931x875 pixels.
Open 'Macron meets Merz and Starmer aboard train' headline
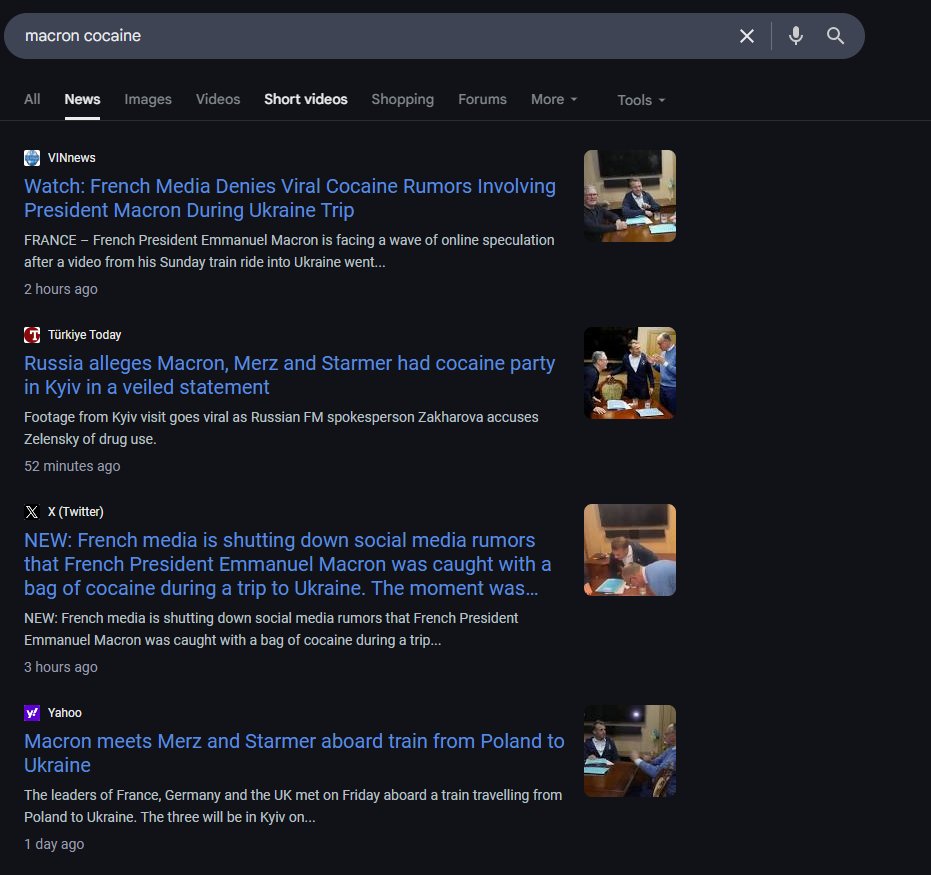[294, 753]
